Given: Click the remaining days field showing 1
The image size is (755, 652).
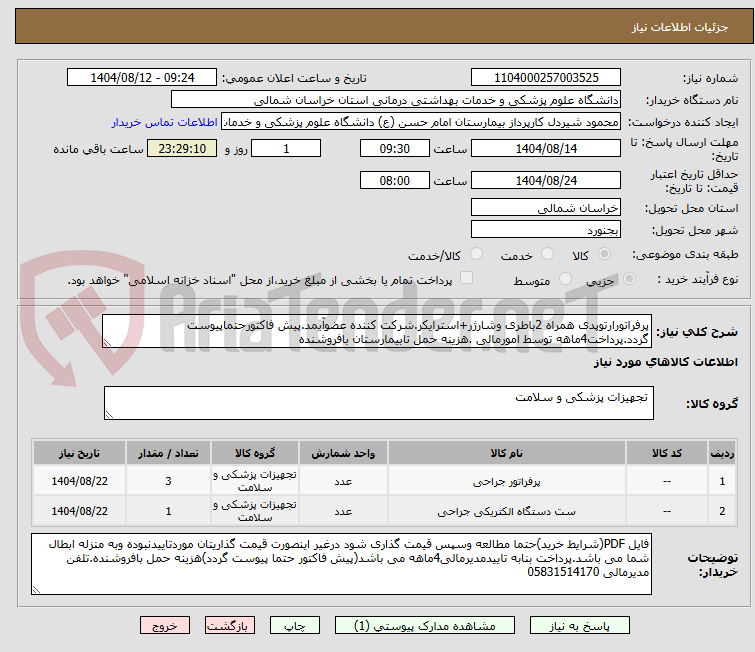Looking at the screenshot, I should click(286, 148).
